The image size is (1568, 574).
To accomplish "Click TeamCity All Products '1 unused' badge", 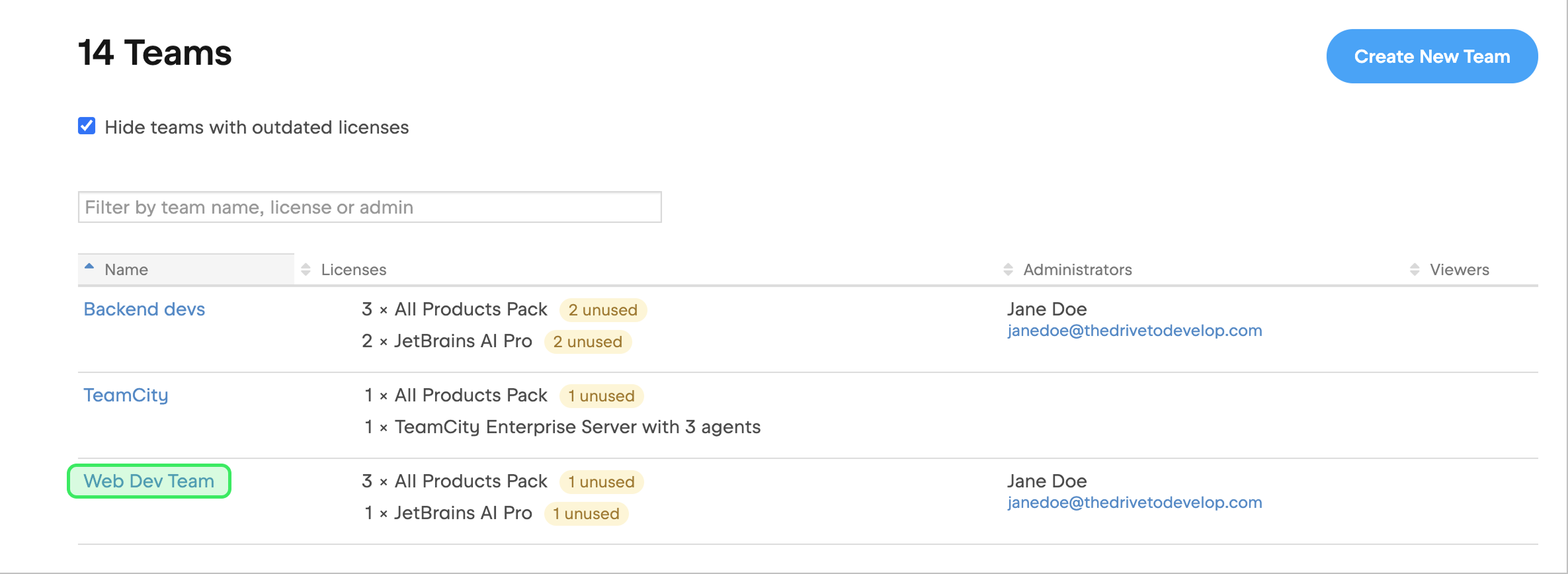I will [x=601, y=396].
